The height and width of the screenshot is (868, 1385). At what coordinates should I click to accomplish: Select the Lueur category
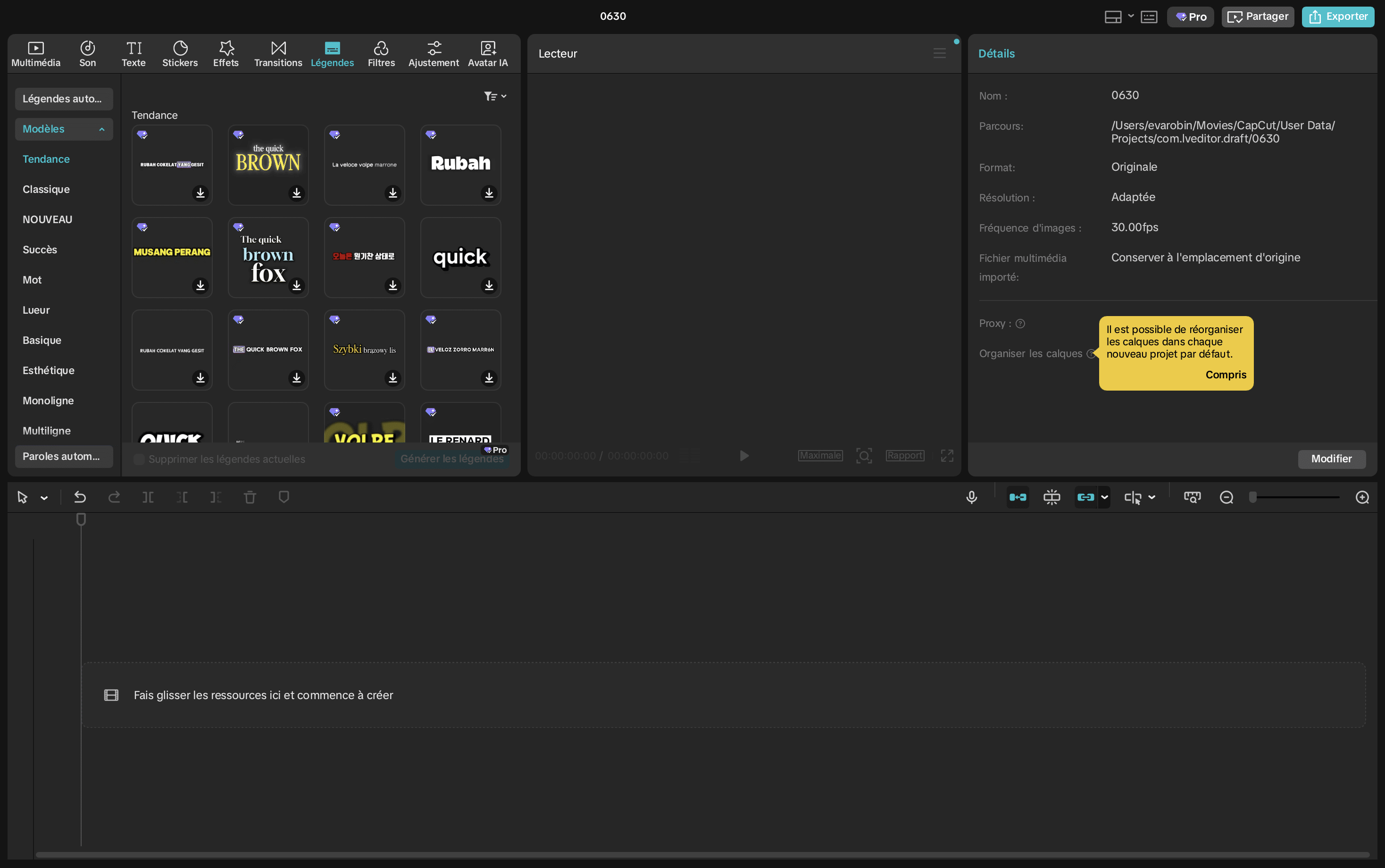coord(36,310)
